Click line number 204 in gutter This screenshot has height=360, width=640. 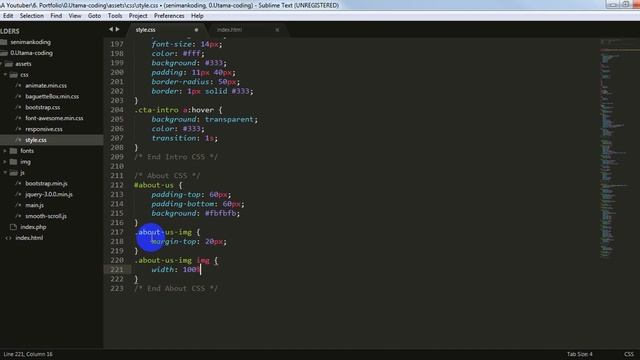click(x=117, y=110)
